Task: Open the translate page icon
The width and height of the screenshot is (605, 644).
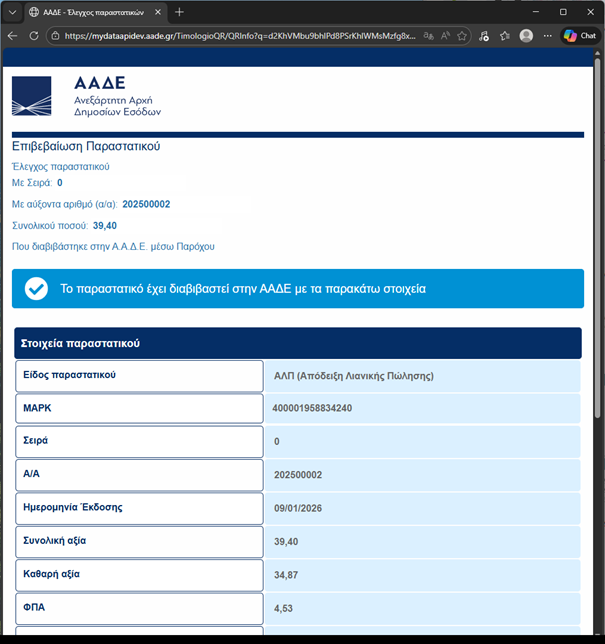Action: 428,36
